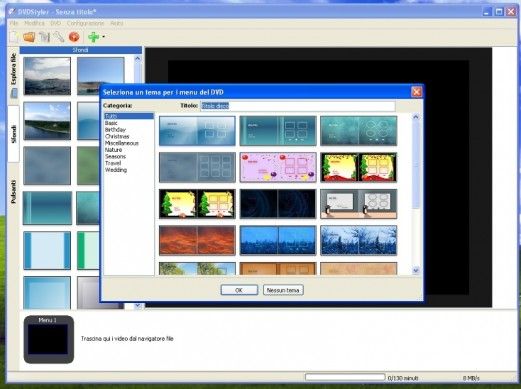Click the new project toolbar icon

(x=14, y=37)
